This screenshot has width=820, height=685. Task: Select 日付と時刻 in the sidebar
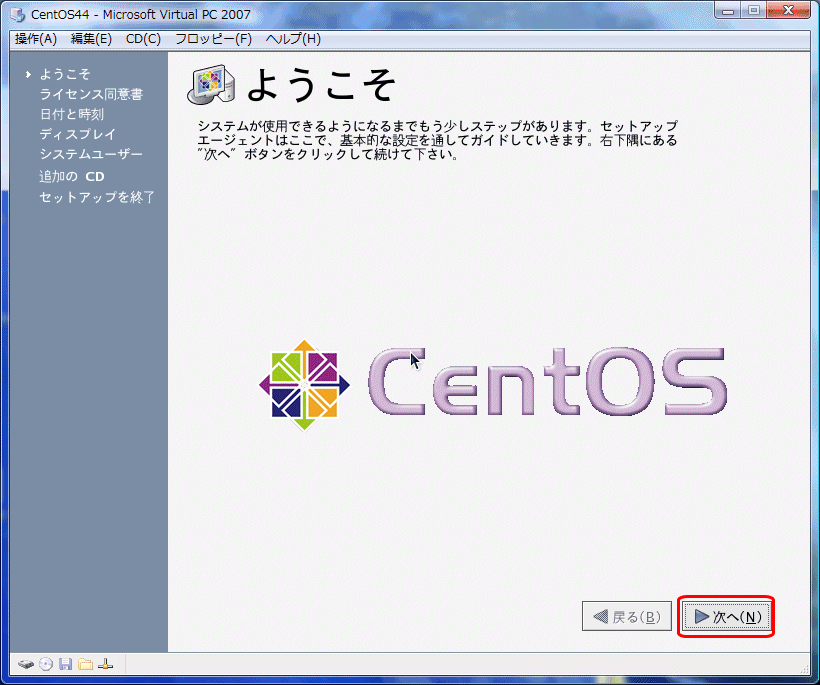(x=72, y=114)
